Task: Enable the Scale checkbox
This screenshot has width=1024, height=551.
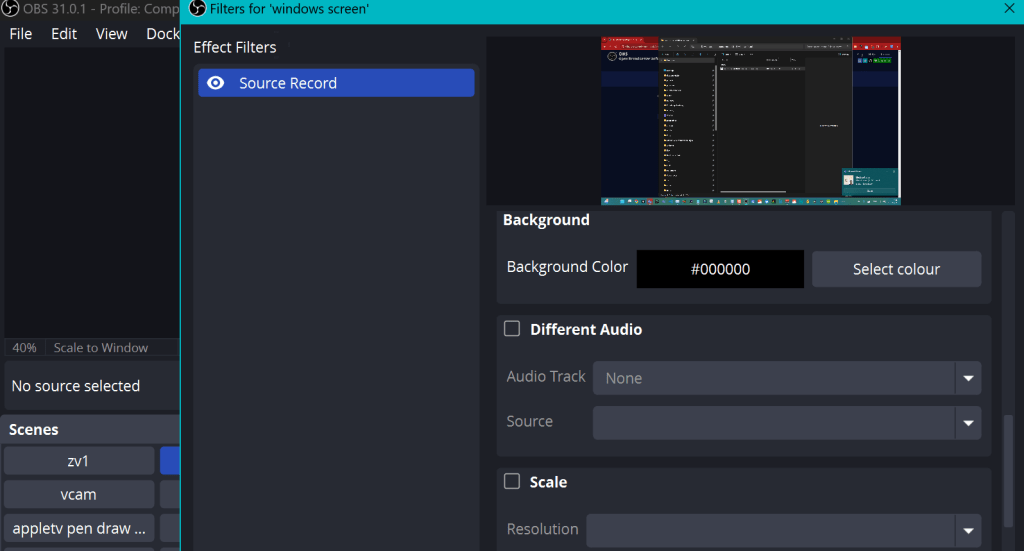Action: 512,481
